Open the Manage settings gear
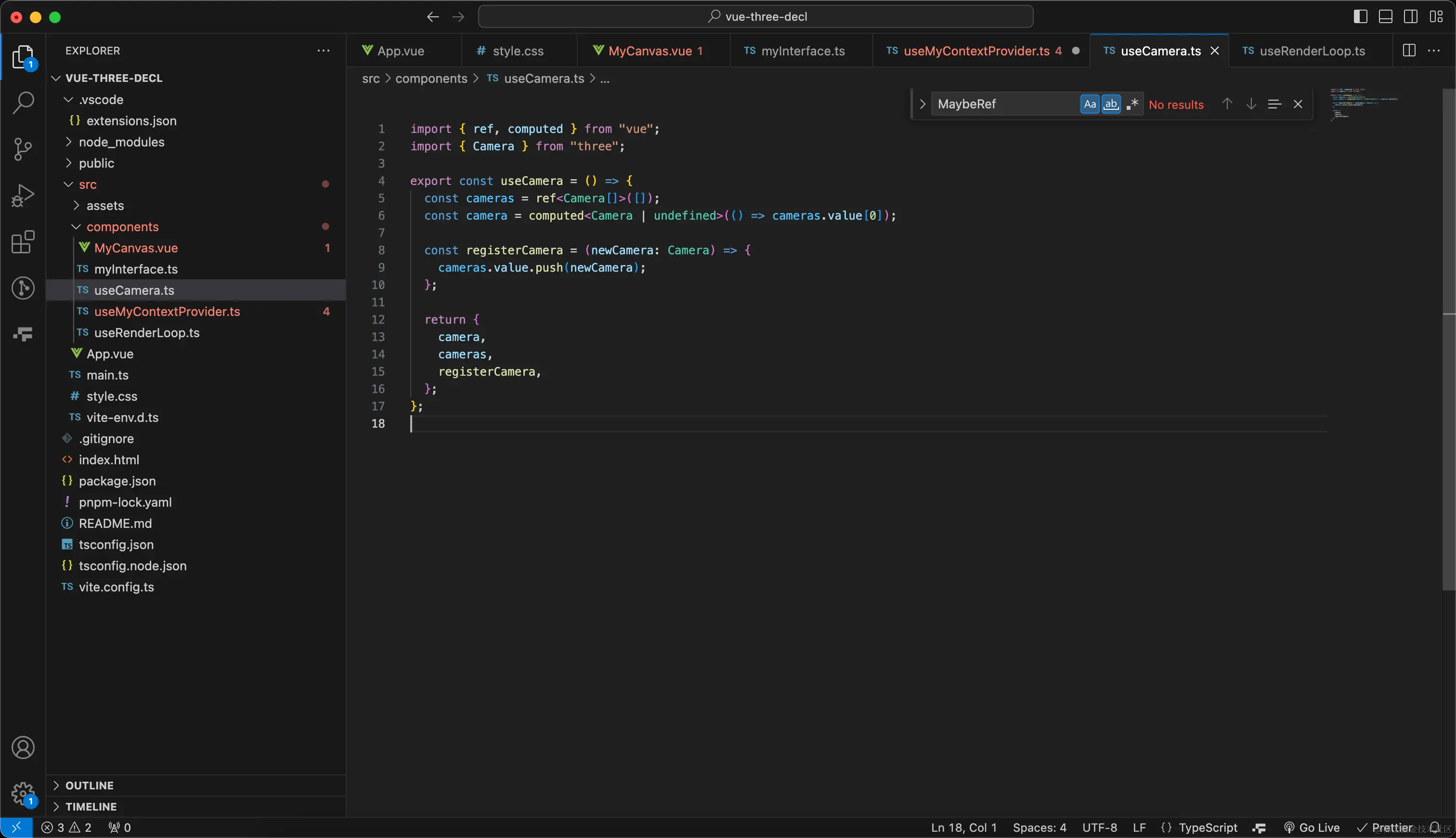This screenshot has width=1456, height=838. pyautogui.click(x=23, y=793)
